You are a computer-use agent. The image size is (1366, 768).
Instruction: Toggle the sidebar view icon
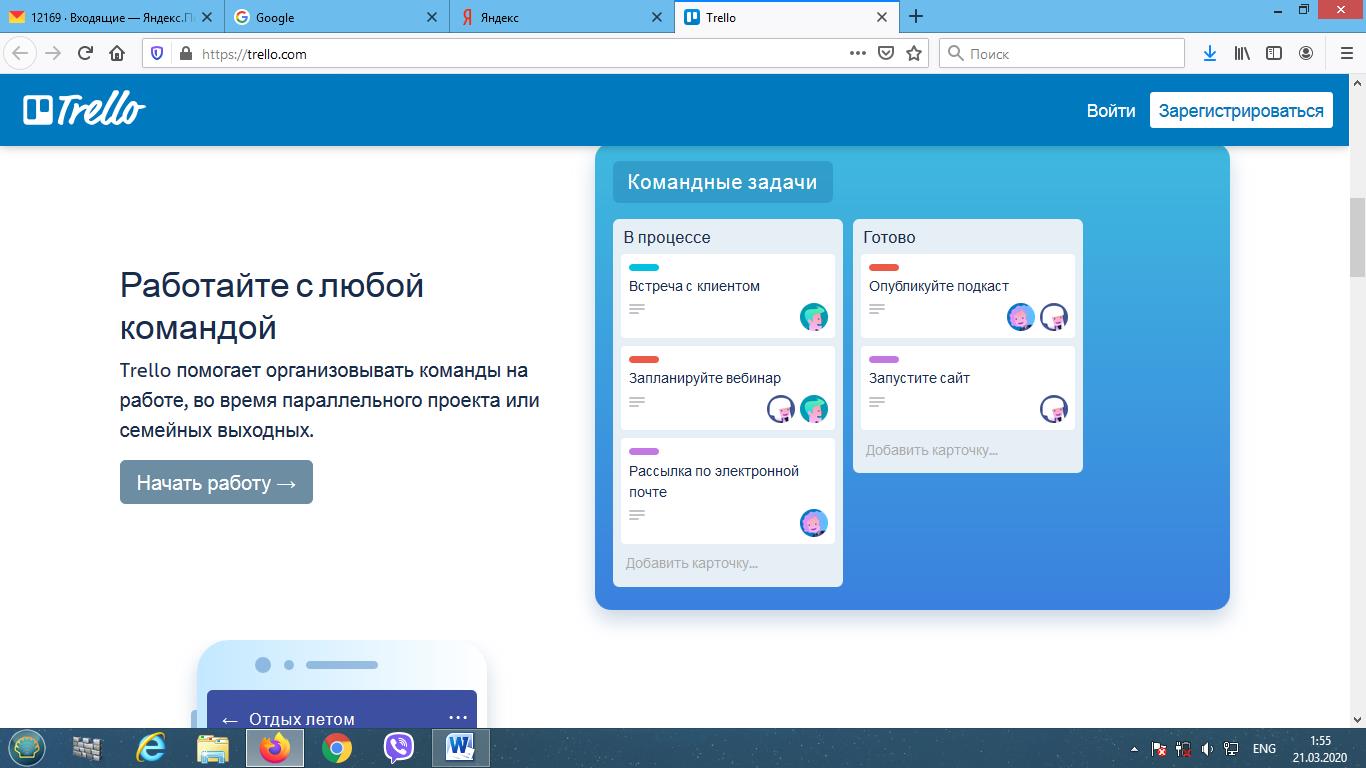pos(1274,54)
